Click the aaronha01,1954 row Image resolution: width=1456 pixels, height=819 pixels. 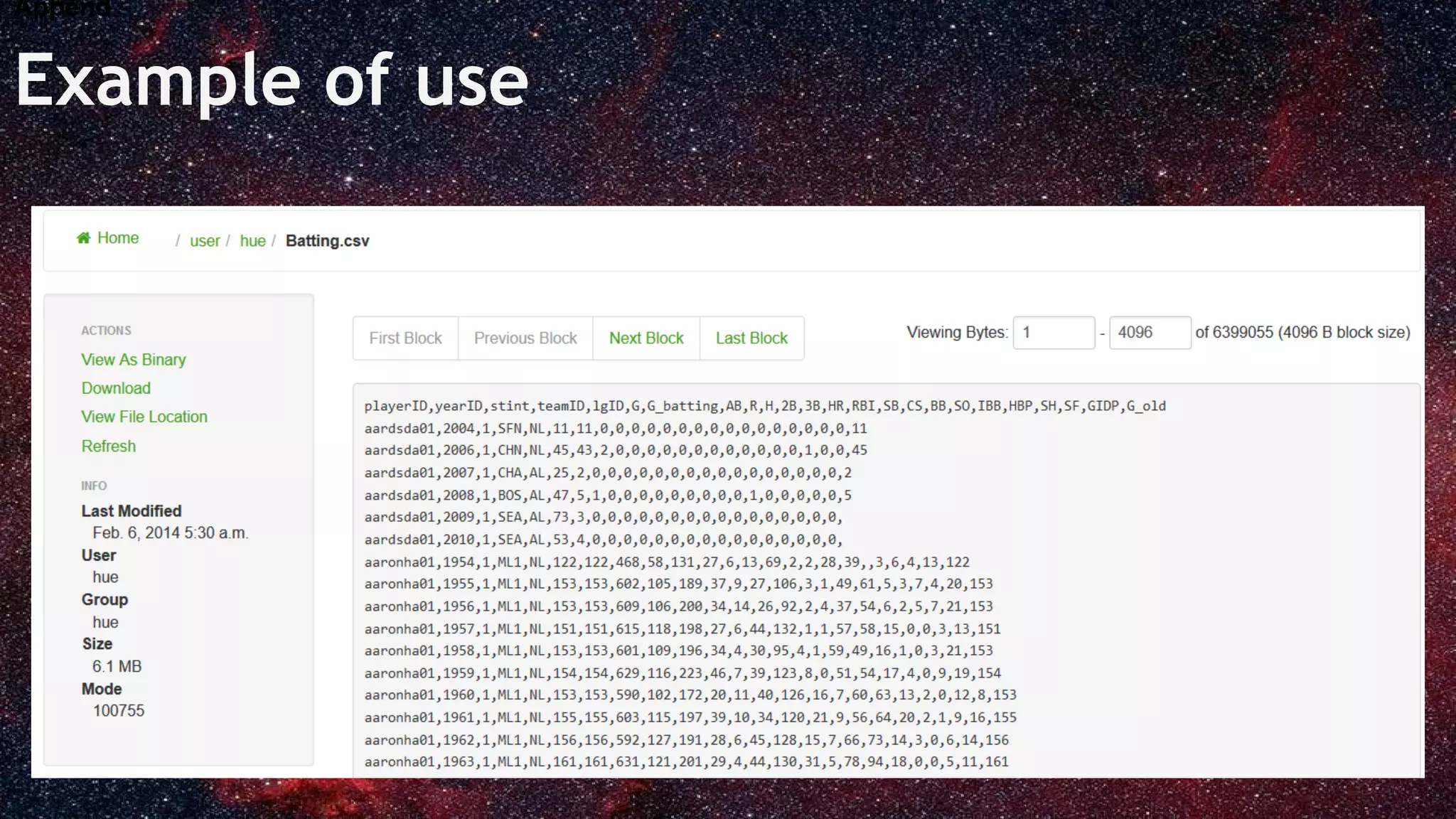(x=667, y=562)
